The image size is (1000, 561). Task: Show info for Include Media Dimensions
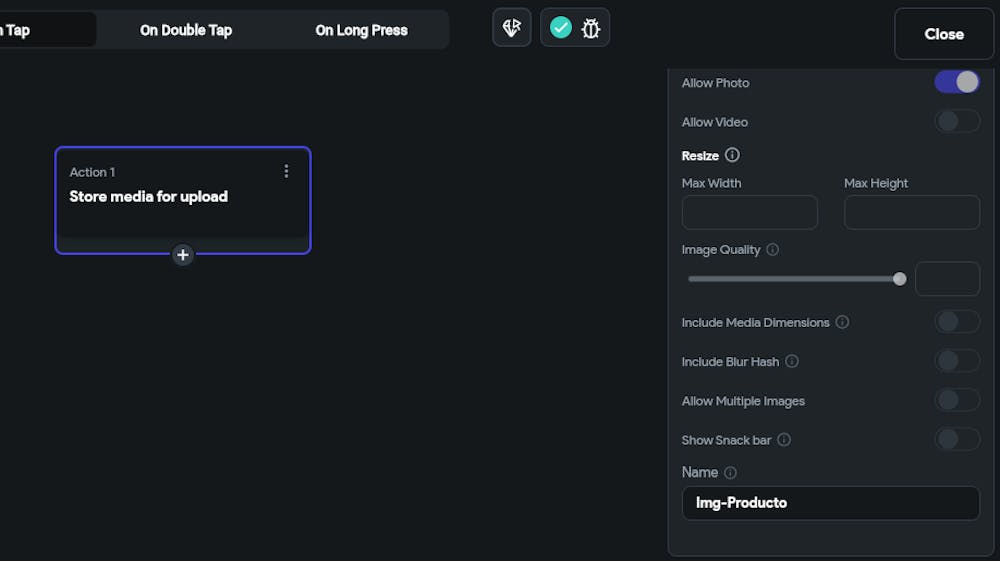tap(842, 322)
